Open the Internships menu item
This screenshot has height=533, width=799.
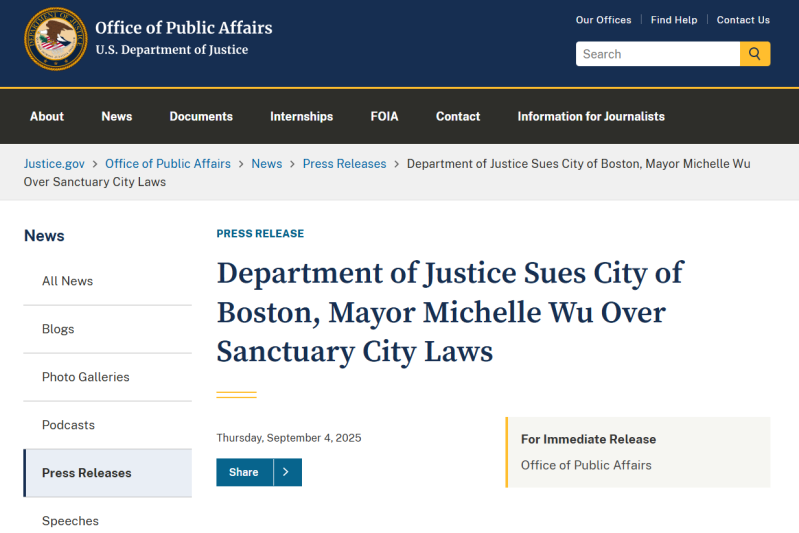click(302, 116)
